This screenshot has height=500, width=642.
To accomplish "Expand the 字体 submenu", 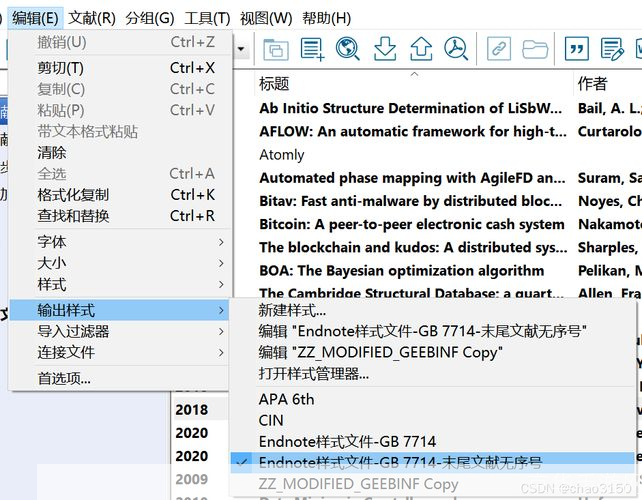I will pyautogui.click(x=120, y=242).
